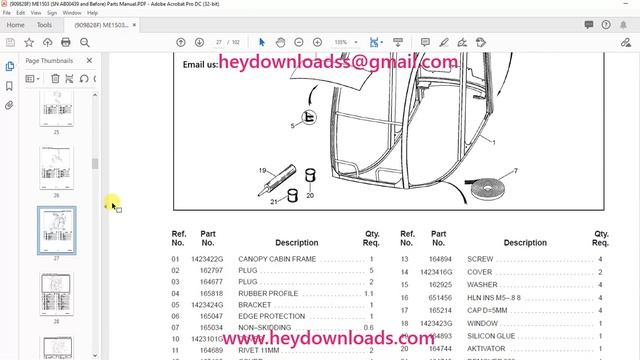Select page 28 thumbnail
Image resolution: width=640 pixels, height=360 pixels.
56,294
